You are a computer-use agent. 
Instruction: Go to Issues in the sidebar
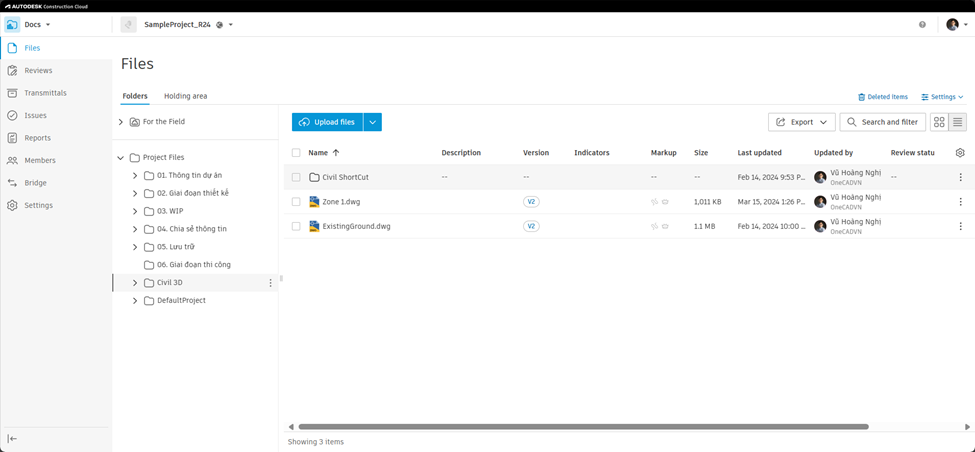point(35,115)
